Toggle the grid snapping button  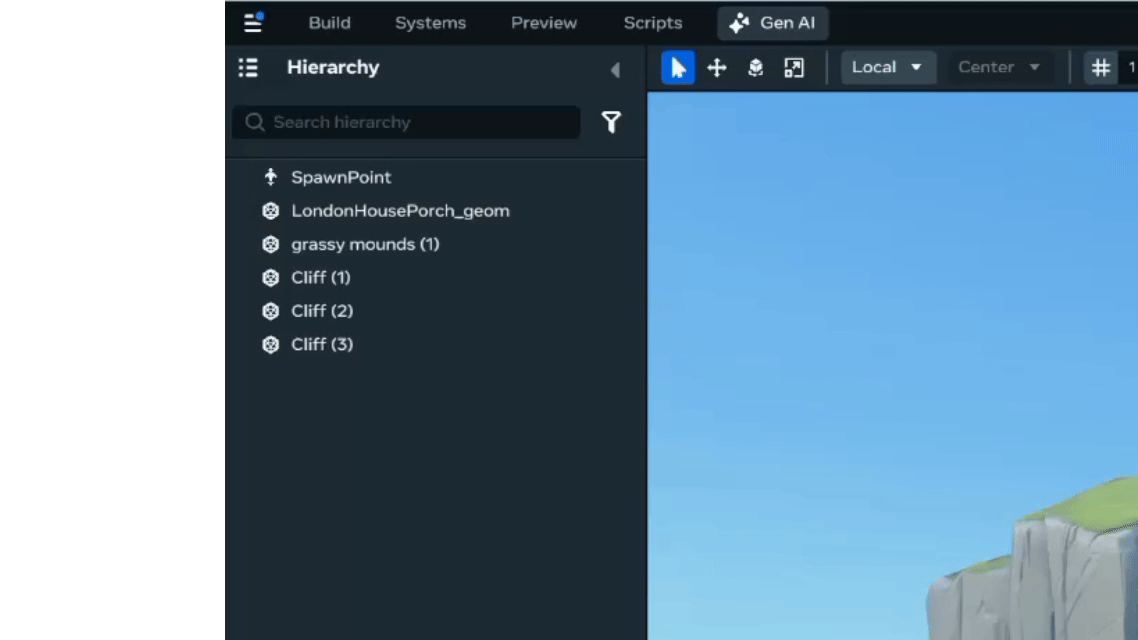tap(1100, 68)
